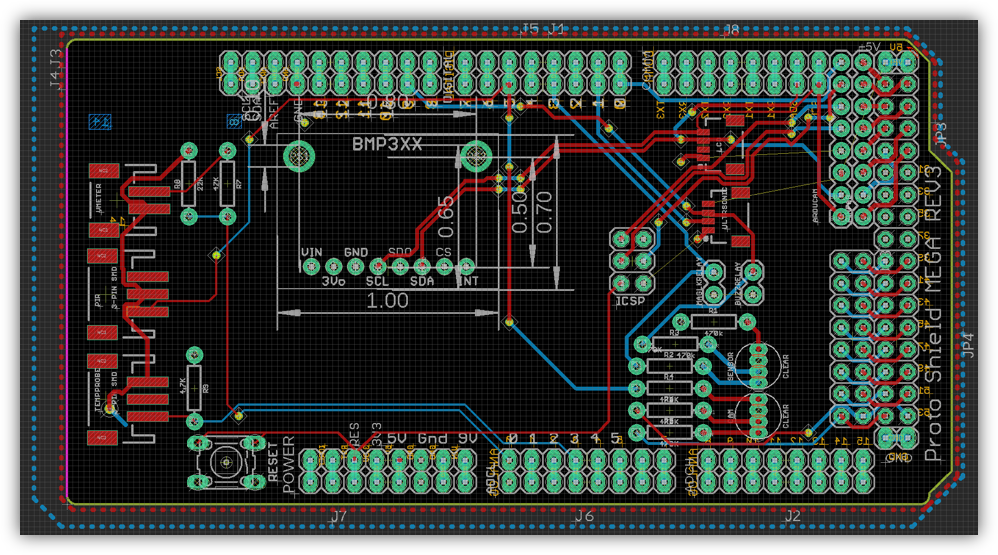998x555 pixels.
Task: Select the SDA pin label
Action: [421, 281]
